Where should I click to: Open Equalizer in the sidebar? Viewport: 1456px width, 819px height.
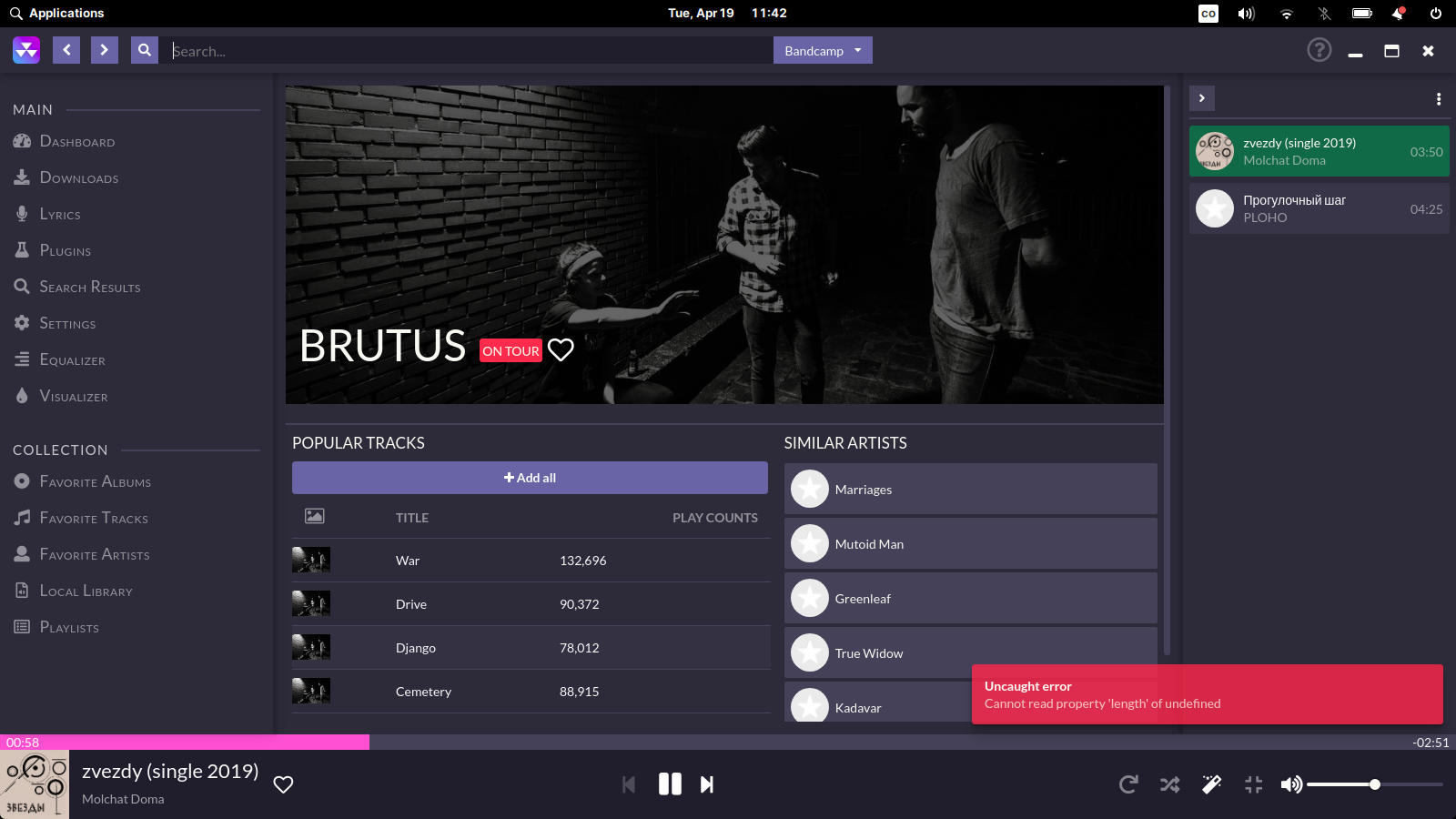[x=59, y=359]
